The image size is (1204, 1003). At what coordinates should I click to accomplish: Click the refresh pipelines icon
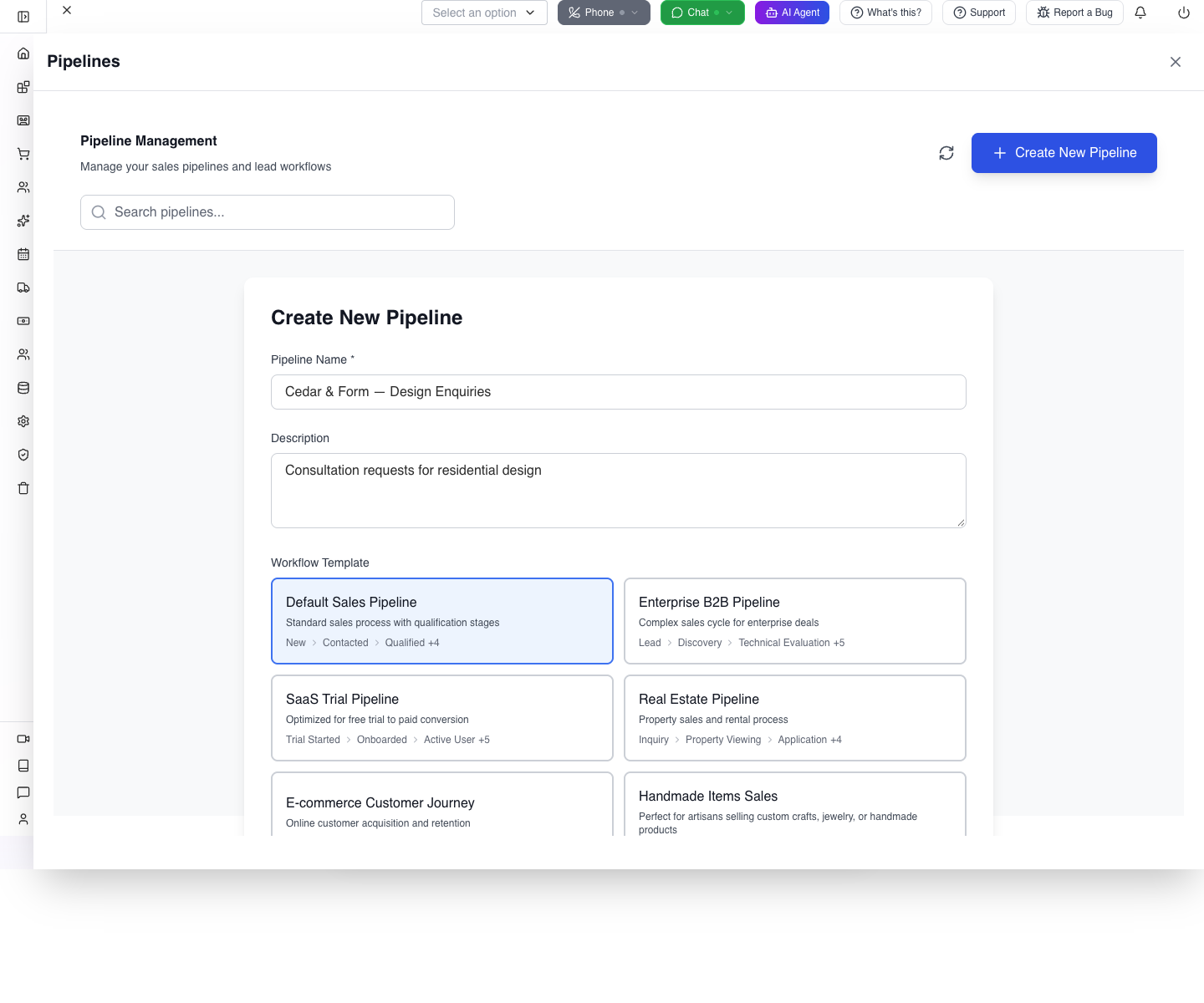tap(946, 153)
